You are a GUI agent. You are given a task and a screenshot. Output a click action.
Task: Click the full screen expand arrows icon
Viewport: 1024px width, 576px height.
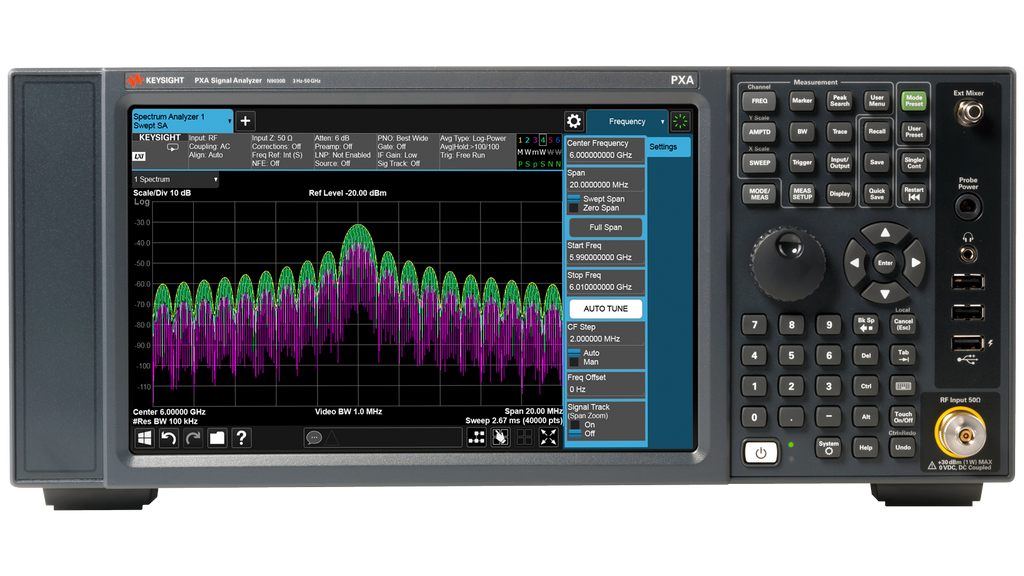(x=546, y=437)
